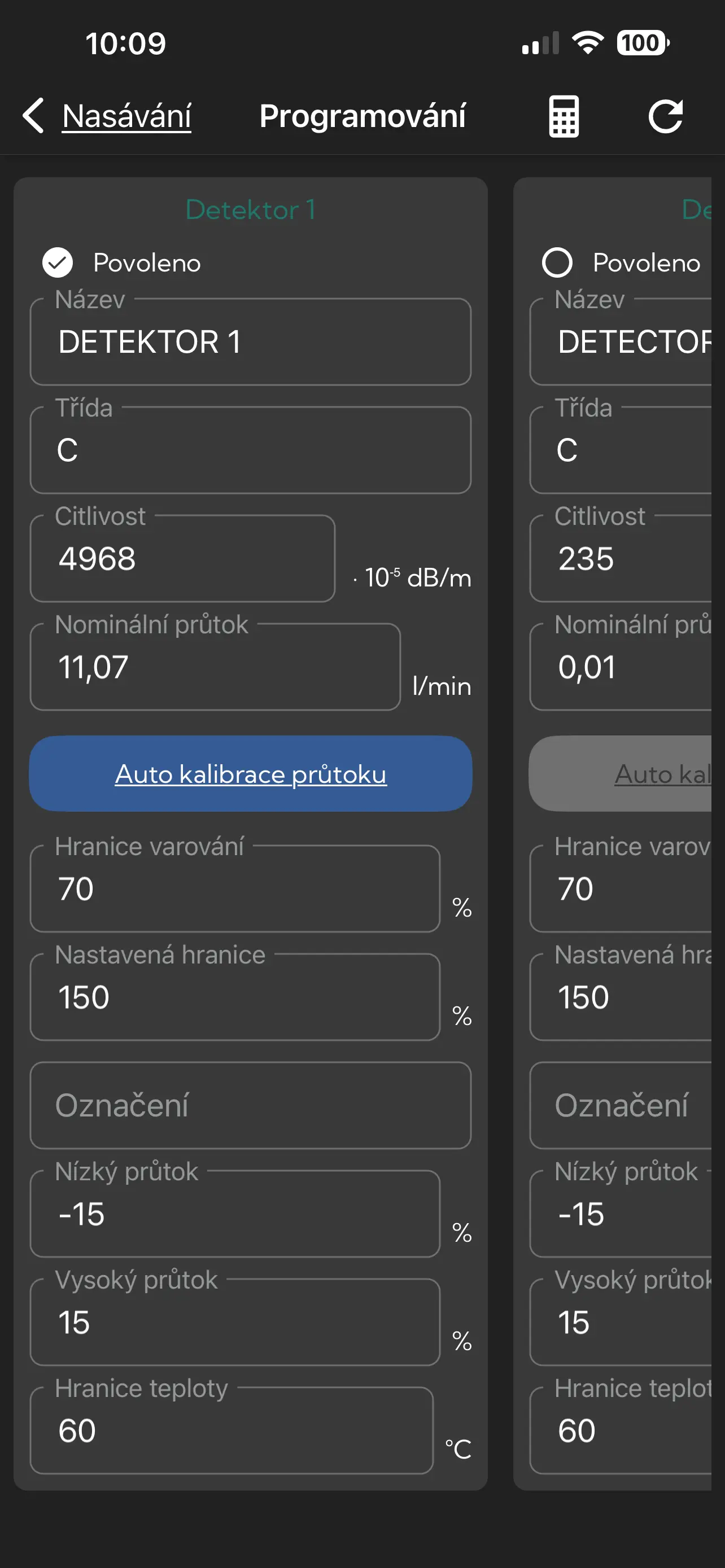Viewport: 725px width, 1568px height.
Task: Edit Nominální průtok value 11,07
Action: tap(216, 667)
